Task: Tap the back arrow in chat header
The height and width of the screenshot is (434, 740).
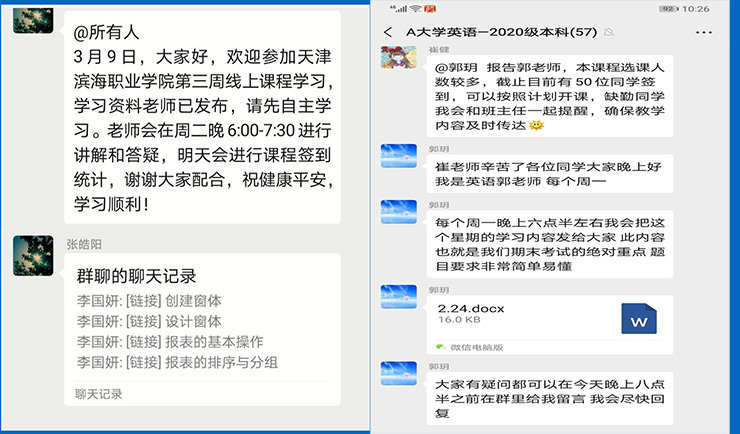Action: click(388, 32)
